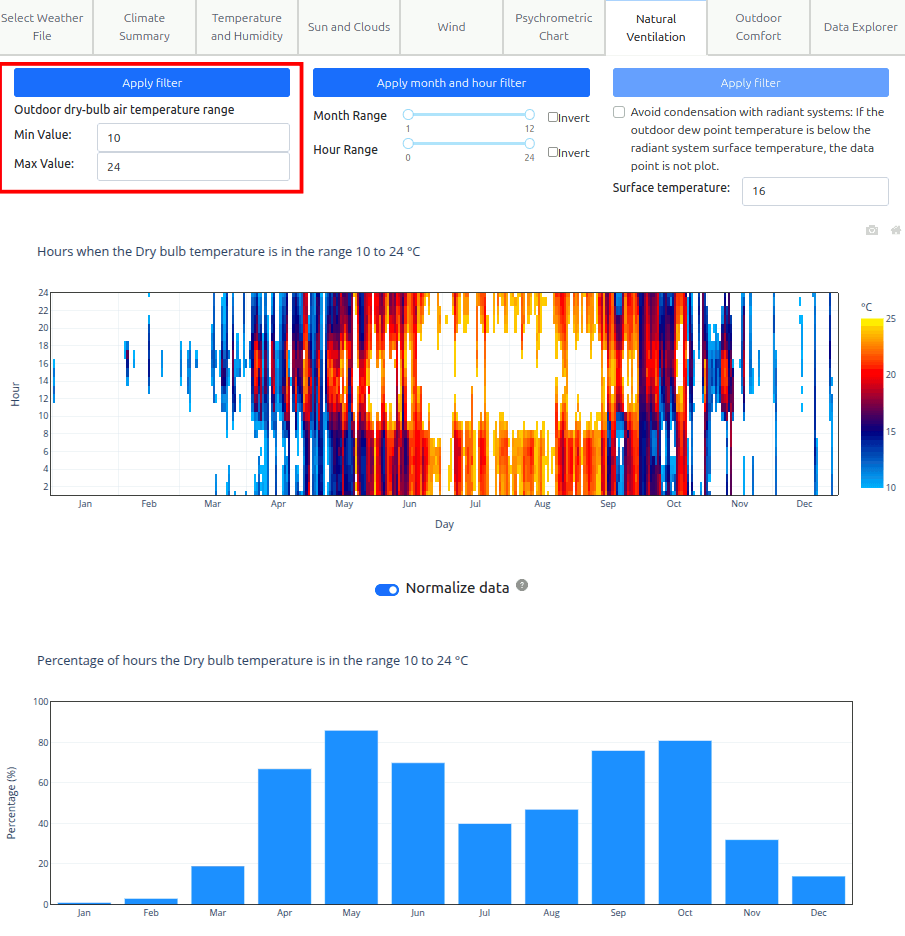
Task: Click the Surface temperature input box
Action: [814, 191]
